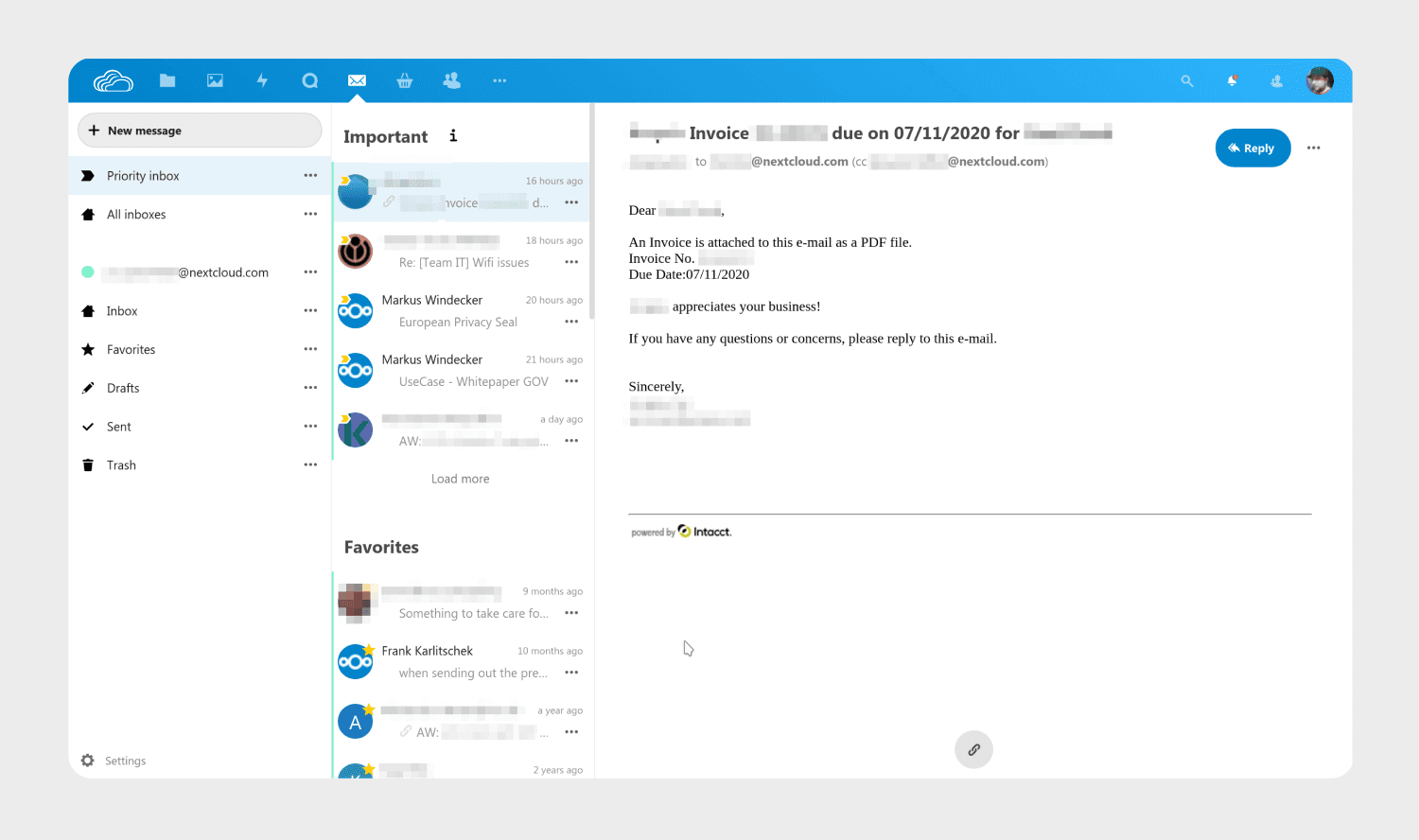Open the notifications bell
Viewport: 1419px width, 840px height.
[x=1232, y=80]
